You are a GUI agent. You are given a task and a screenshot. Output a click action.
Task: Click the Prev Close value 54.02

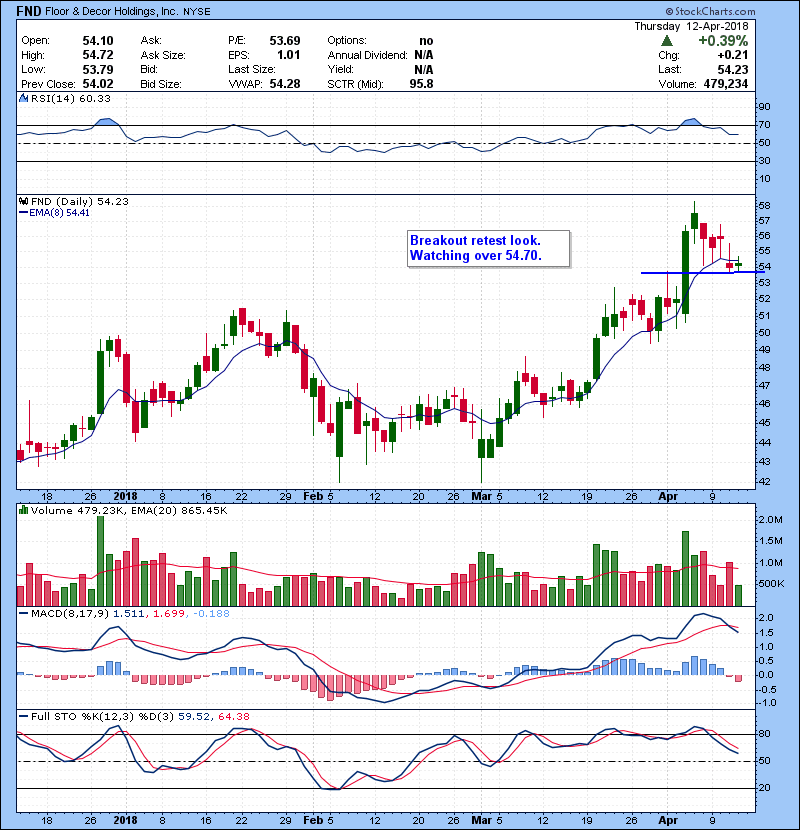pyautogui.click(x=98, y=84)
